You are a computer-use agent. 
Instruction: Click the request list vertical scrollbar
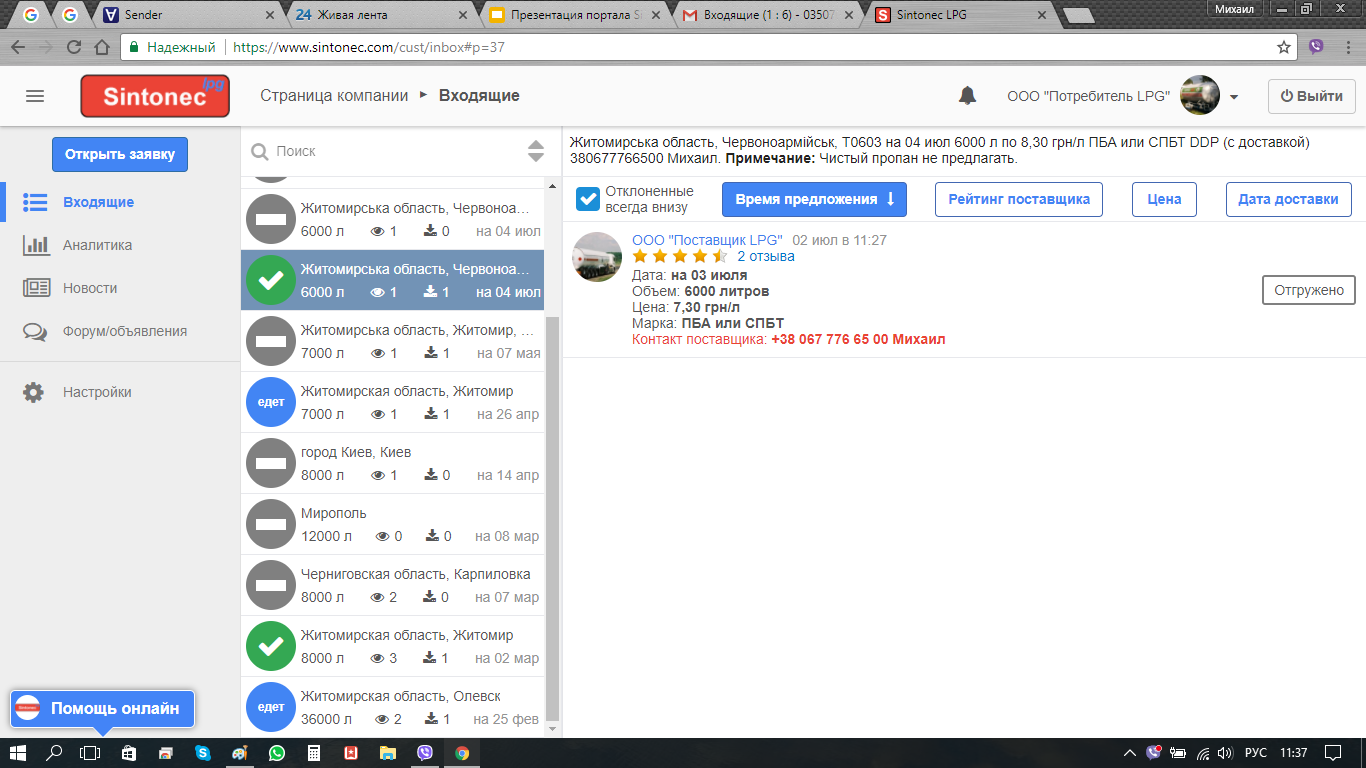click(x=551, y=500)
